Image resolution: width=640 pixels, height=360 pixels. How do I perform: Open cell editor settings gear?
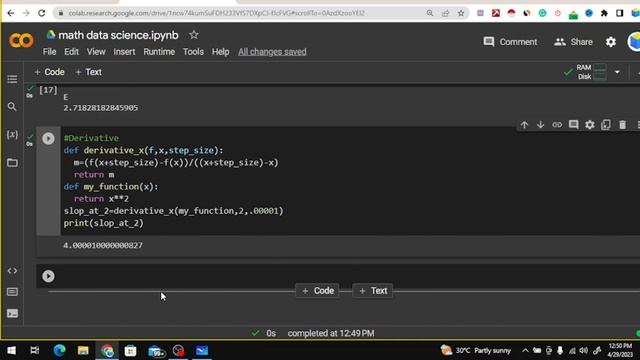point(590,125)
